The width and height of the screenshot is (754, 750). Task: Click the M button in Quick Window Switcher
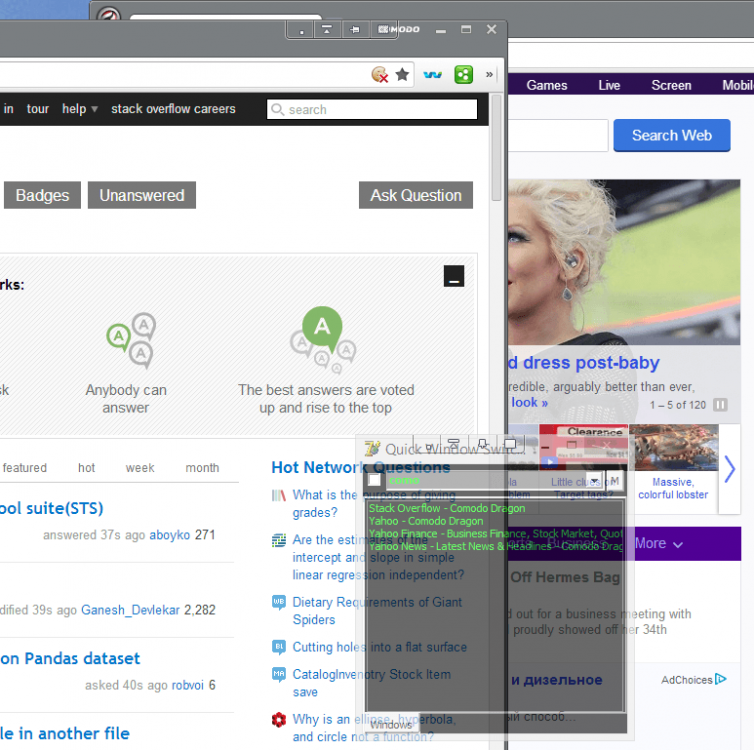[614, 480]
